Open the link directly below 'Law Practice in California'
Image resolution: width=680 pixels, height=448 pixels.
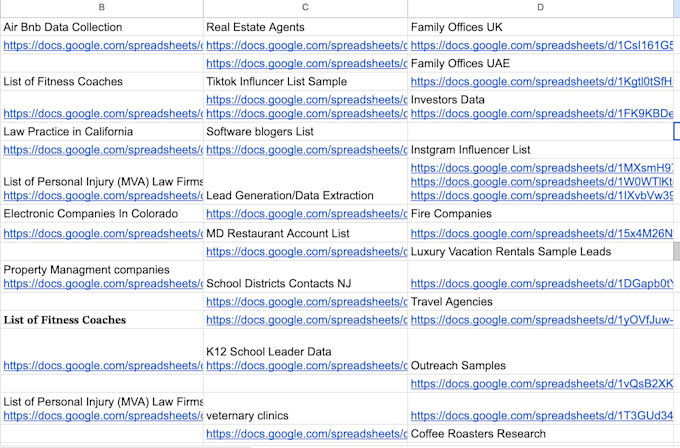click(103, 150)
